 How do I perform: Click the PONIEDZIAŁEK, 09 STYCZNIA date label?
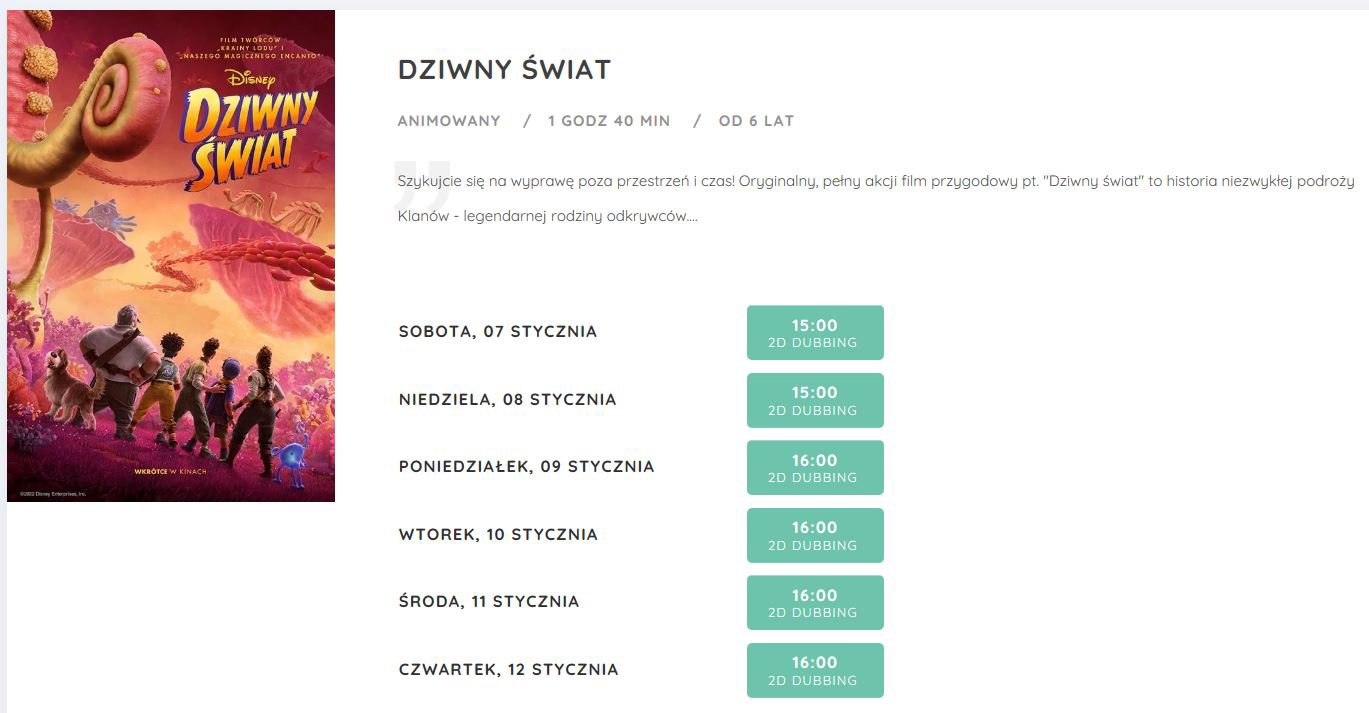tap(526, 466)
